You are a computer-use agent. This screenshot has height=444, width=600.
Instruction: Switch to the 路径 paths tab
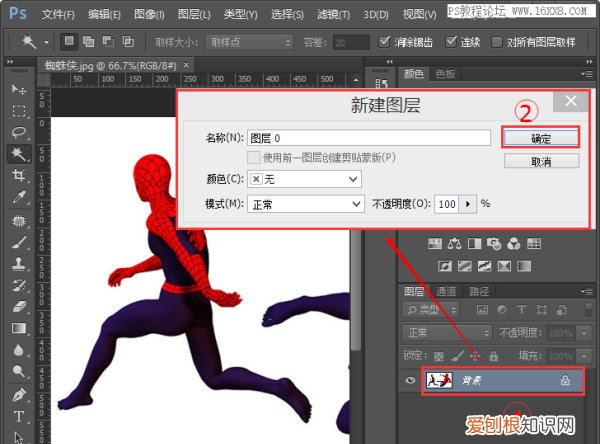(479, 292)
